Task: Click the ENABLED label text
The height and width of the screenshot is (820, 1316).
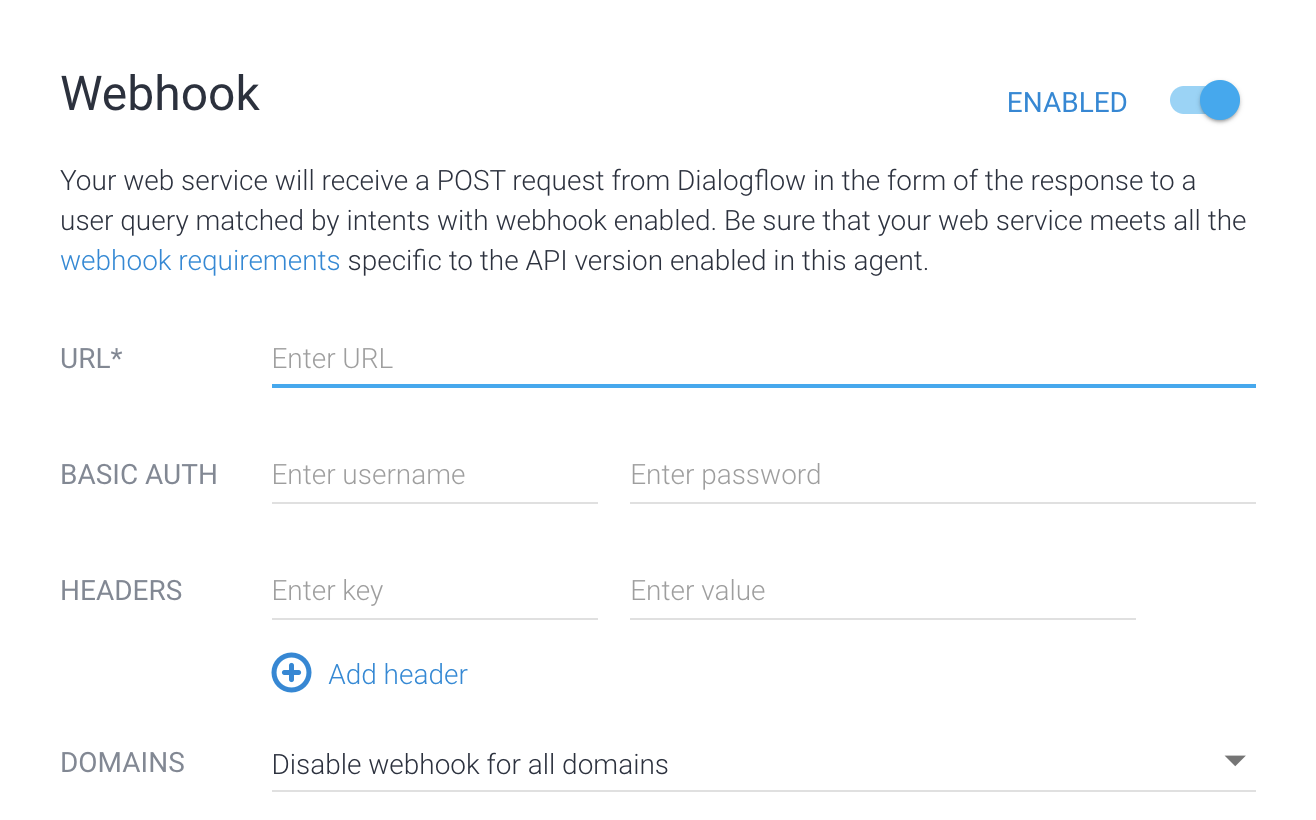Action: coord(1066,102)
